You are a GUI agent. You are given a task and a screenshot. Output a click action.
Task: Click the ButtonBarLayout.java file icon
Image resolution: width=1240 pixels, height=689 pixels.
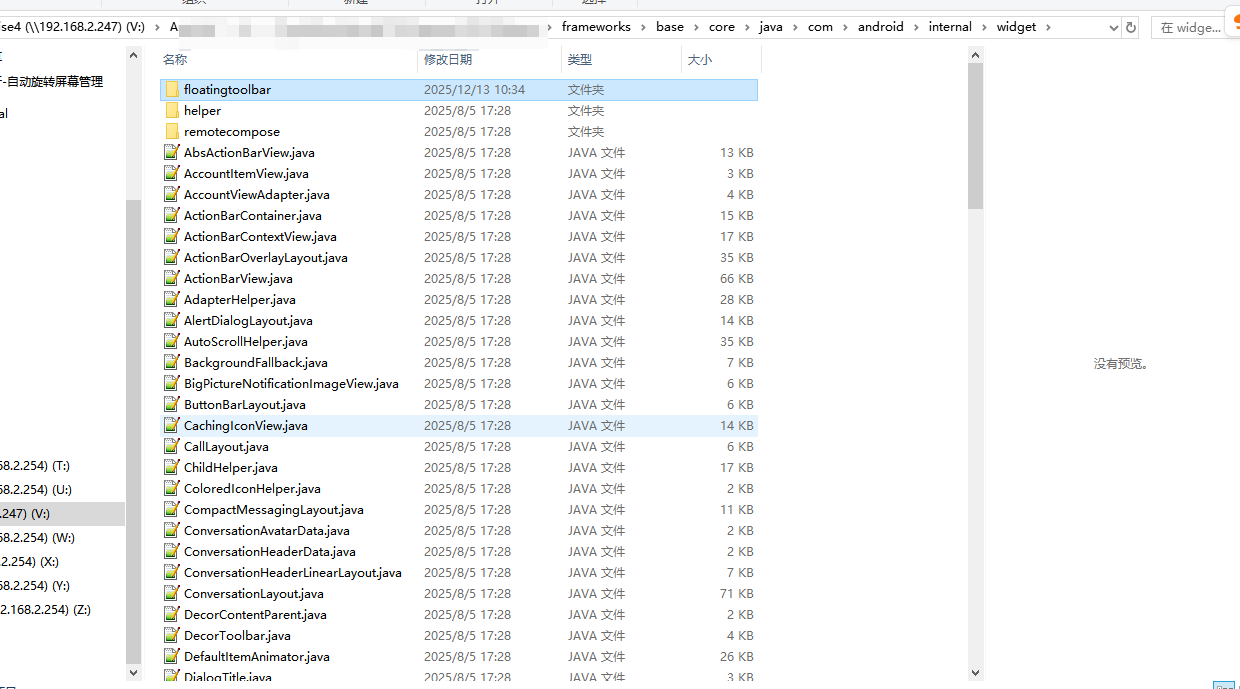(172, 405)
